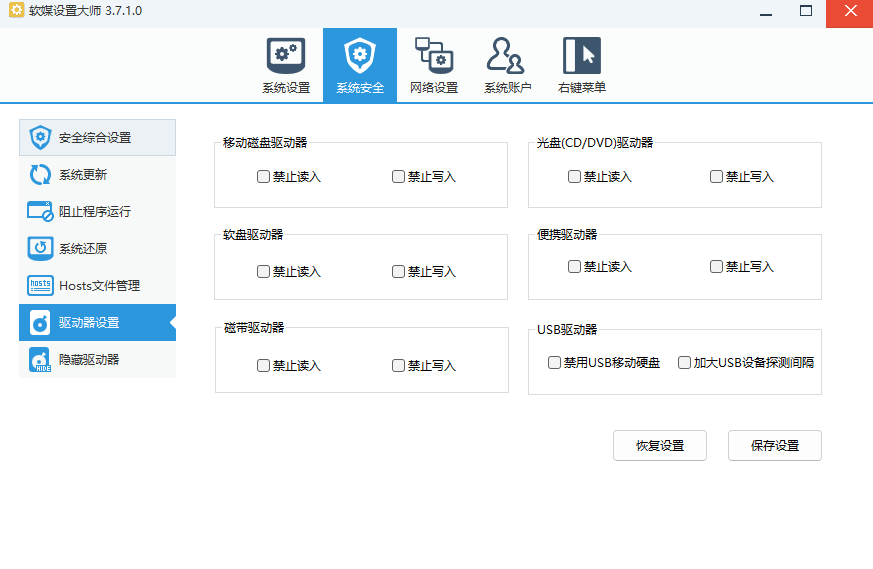Toggle 禁止读入 under 磁带驱动器

[x=263, y=366]
